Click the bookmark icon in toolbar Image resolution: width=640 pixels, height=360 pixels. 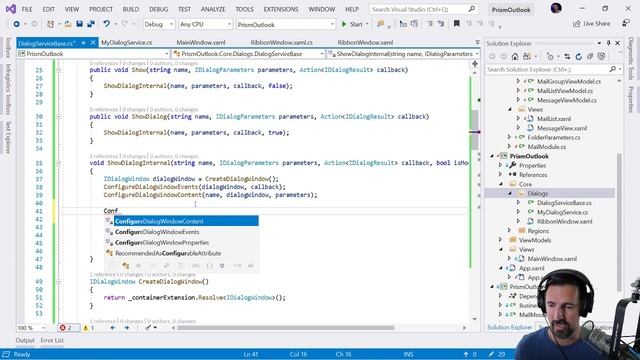tap(457, 24)
